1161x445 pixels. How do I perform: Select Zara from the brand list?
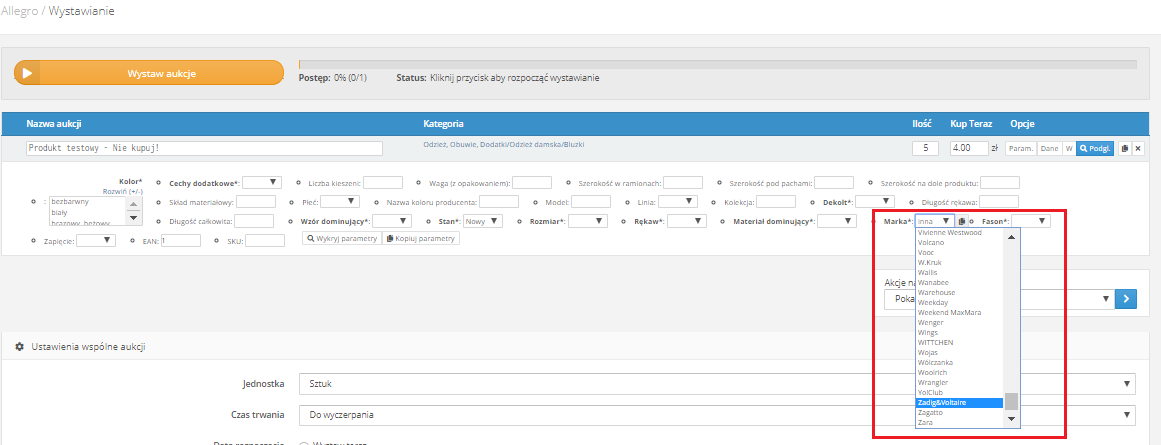coord(925,422)
